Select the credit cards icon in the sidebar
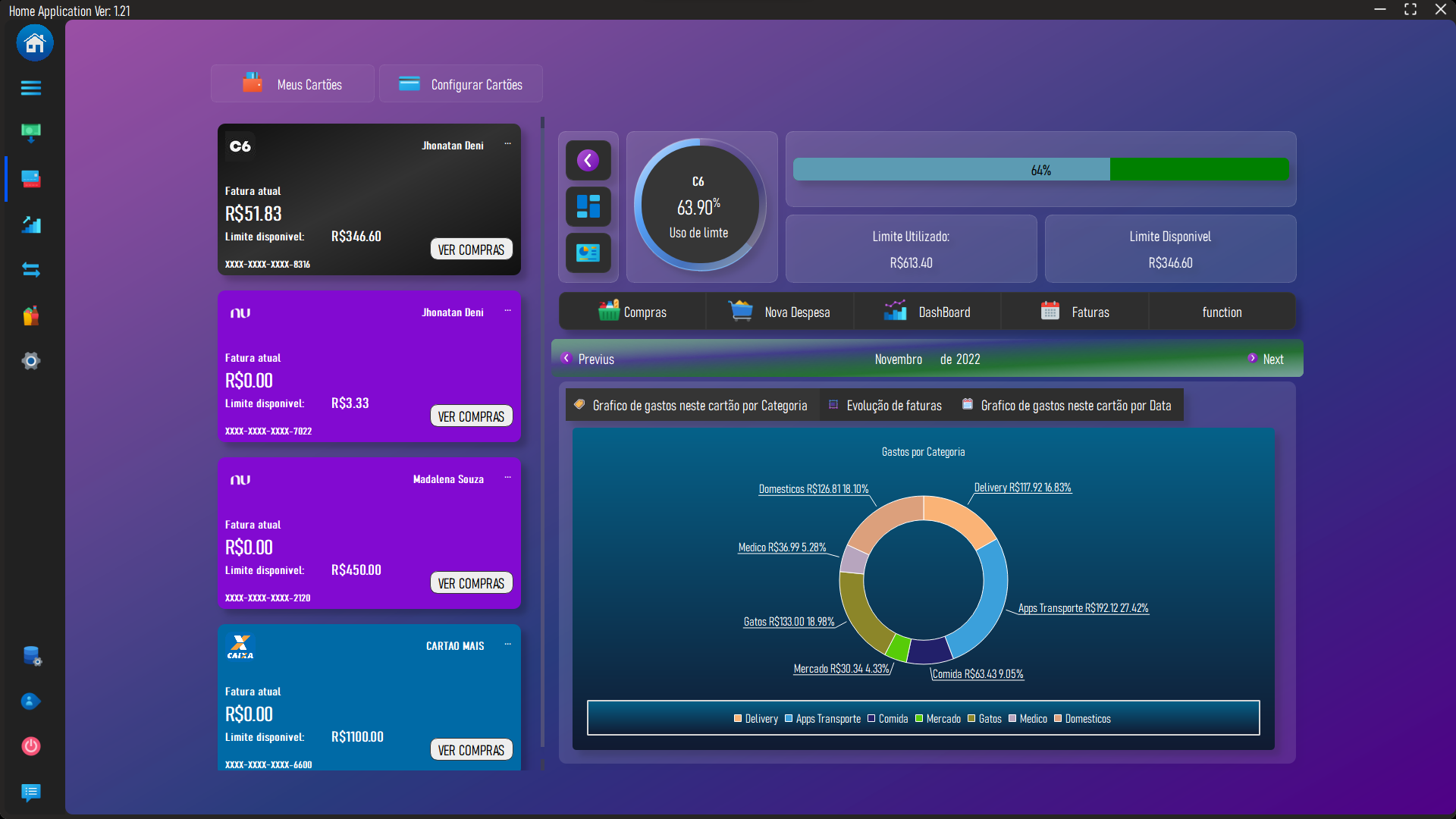 click(31, 179)
